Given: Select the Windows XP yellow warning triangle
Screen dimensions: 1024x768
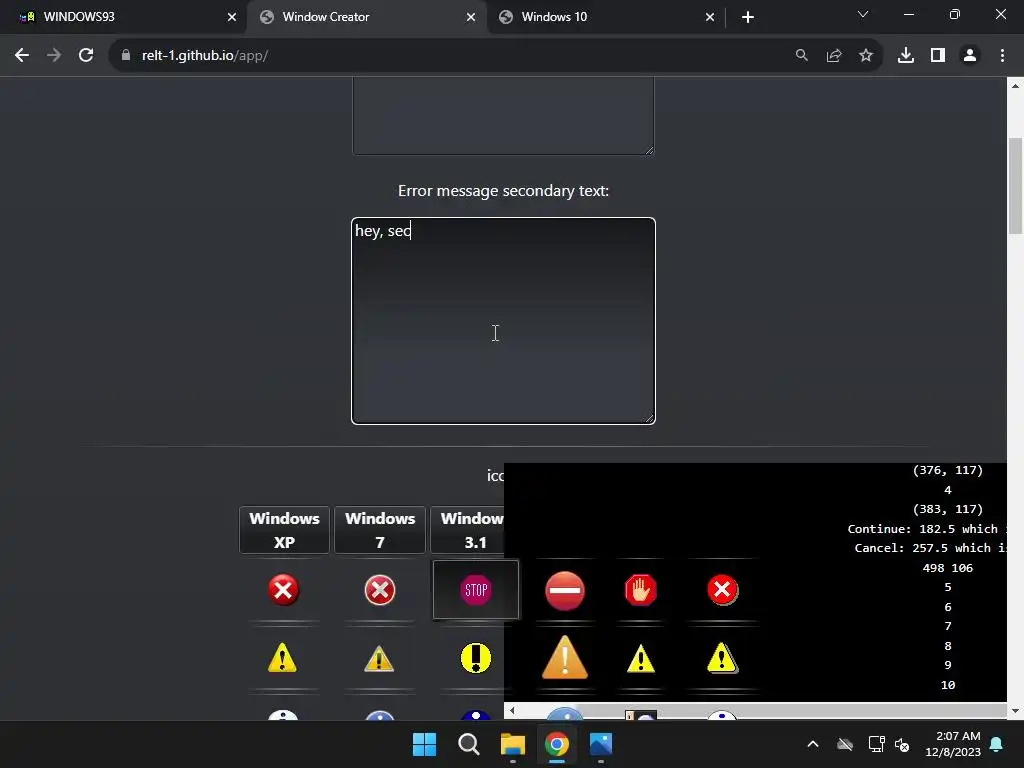Looking at the screenshot, I should [282, 658].
